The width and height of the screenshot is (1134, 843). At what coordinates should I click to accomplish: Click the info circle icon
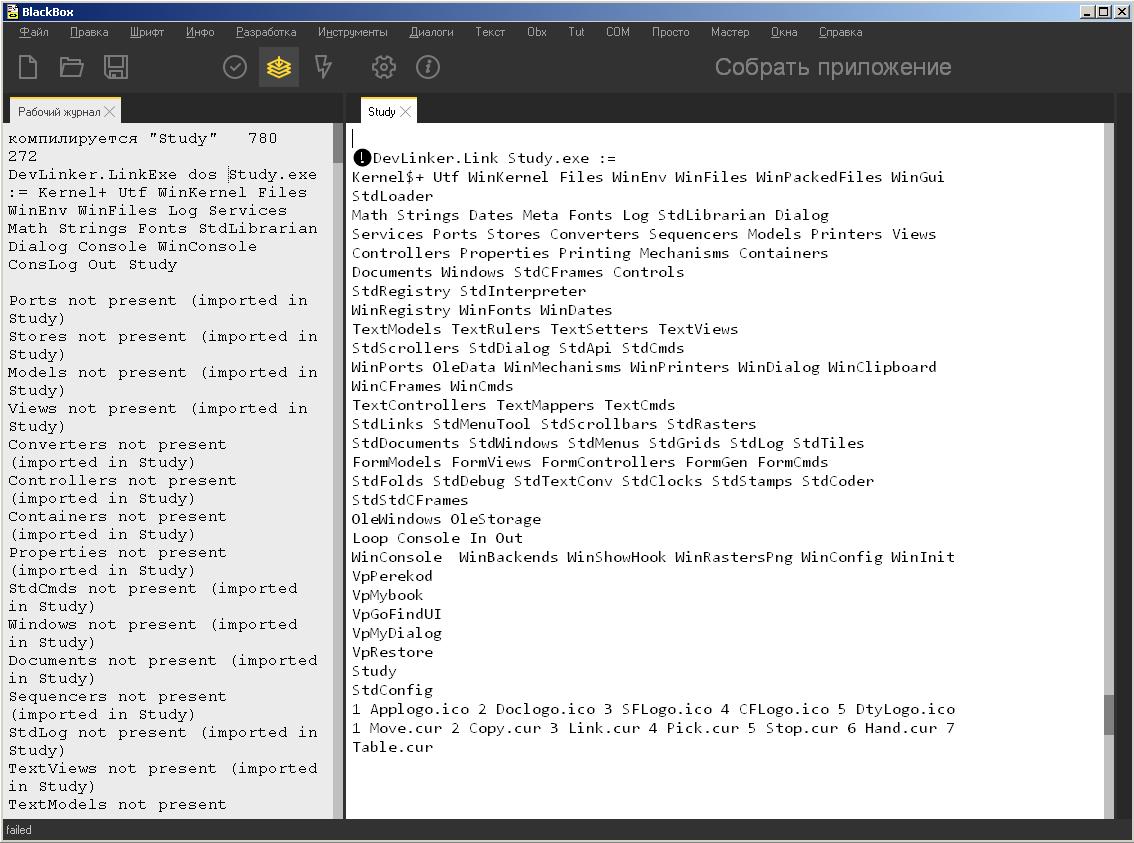coord(428,67)
